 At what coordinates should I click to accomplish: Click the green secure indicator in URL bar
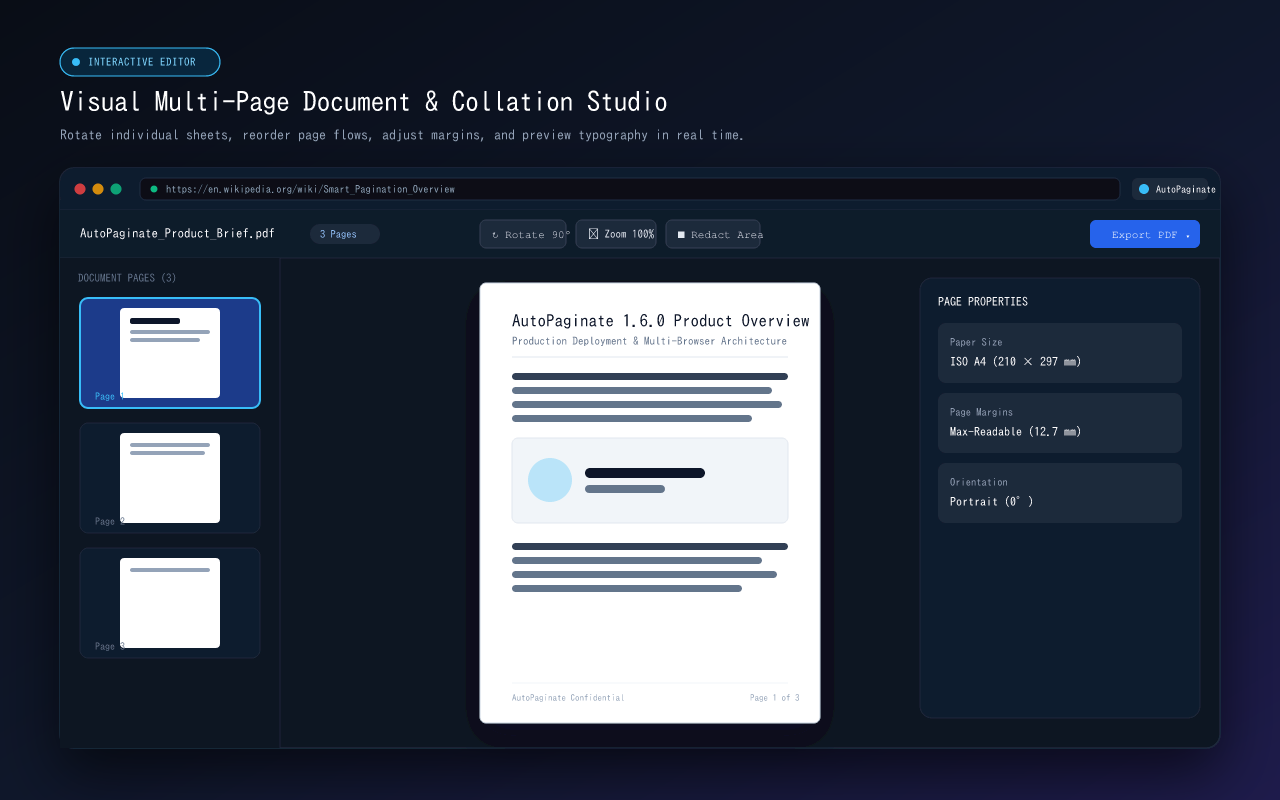click(x=154, y=189)
